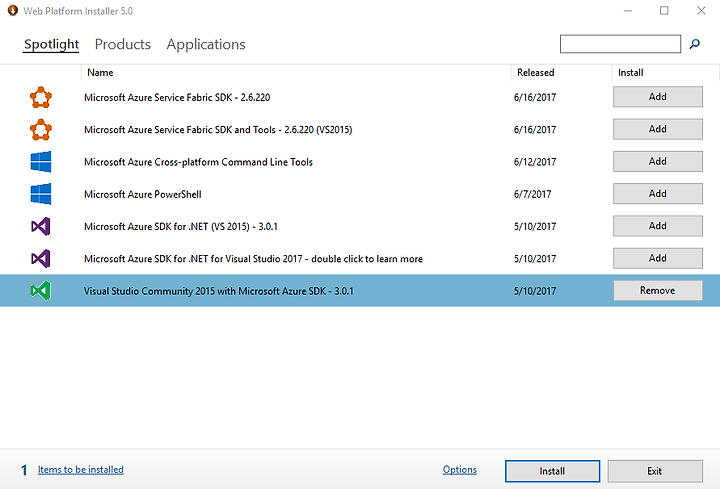
Task: Click the install count number 1
Action: coord(24,470)
